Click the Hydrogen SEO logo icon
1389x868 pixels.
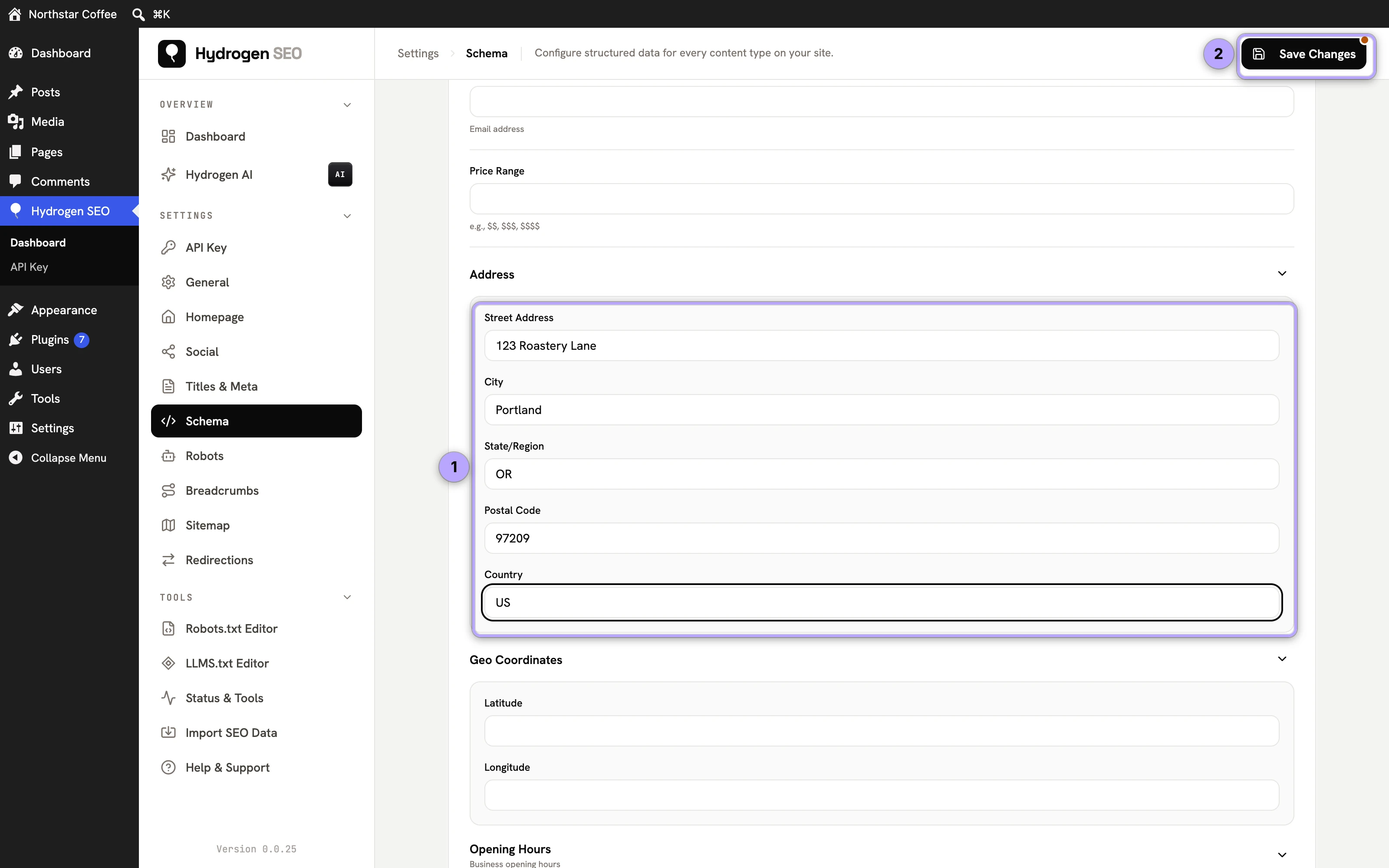pos(171,53)
